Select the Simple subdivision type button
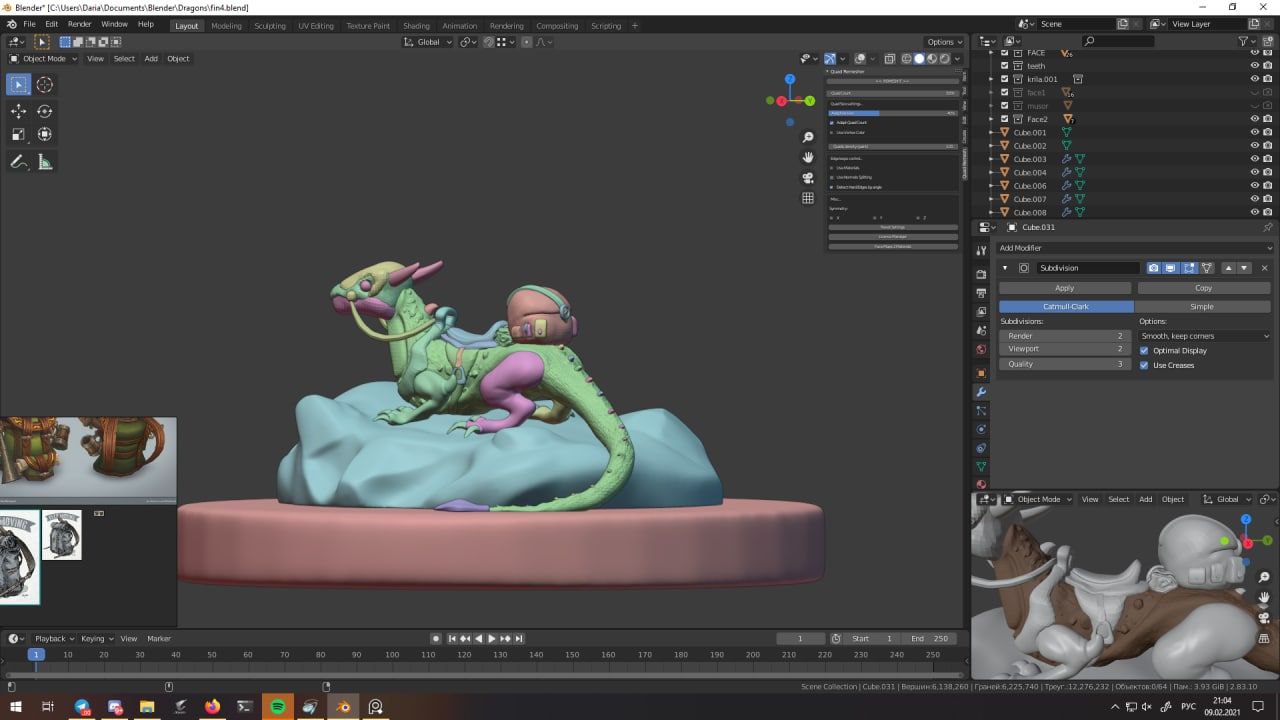This screenshot has width=1280, height=720. click(x=1201, y=307)
